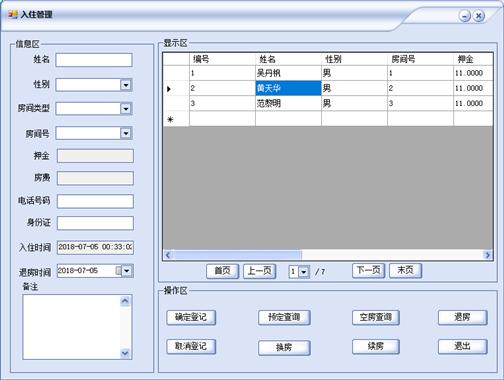Click the 空房查询 button
Viewport: 504px width, 380px height.
pos(376,317)
